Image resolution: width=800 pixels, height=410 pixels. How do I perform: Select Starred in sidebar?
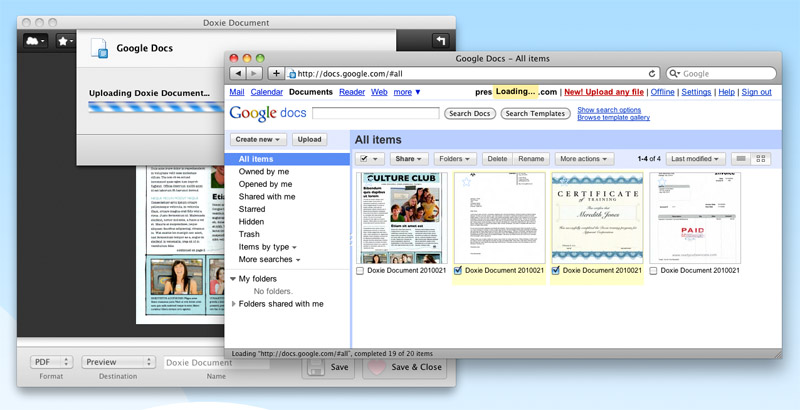(252, 209)
